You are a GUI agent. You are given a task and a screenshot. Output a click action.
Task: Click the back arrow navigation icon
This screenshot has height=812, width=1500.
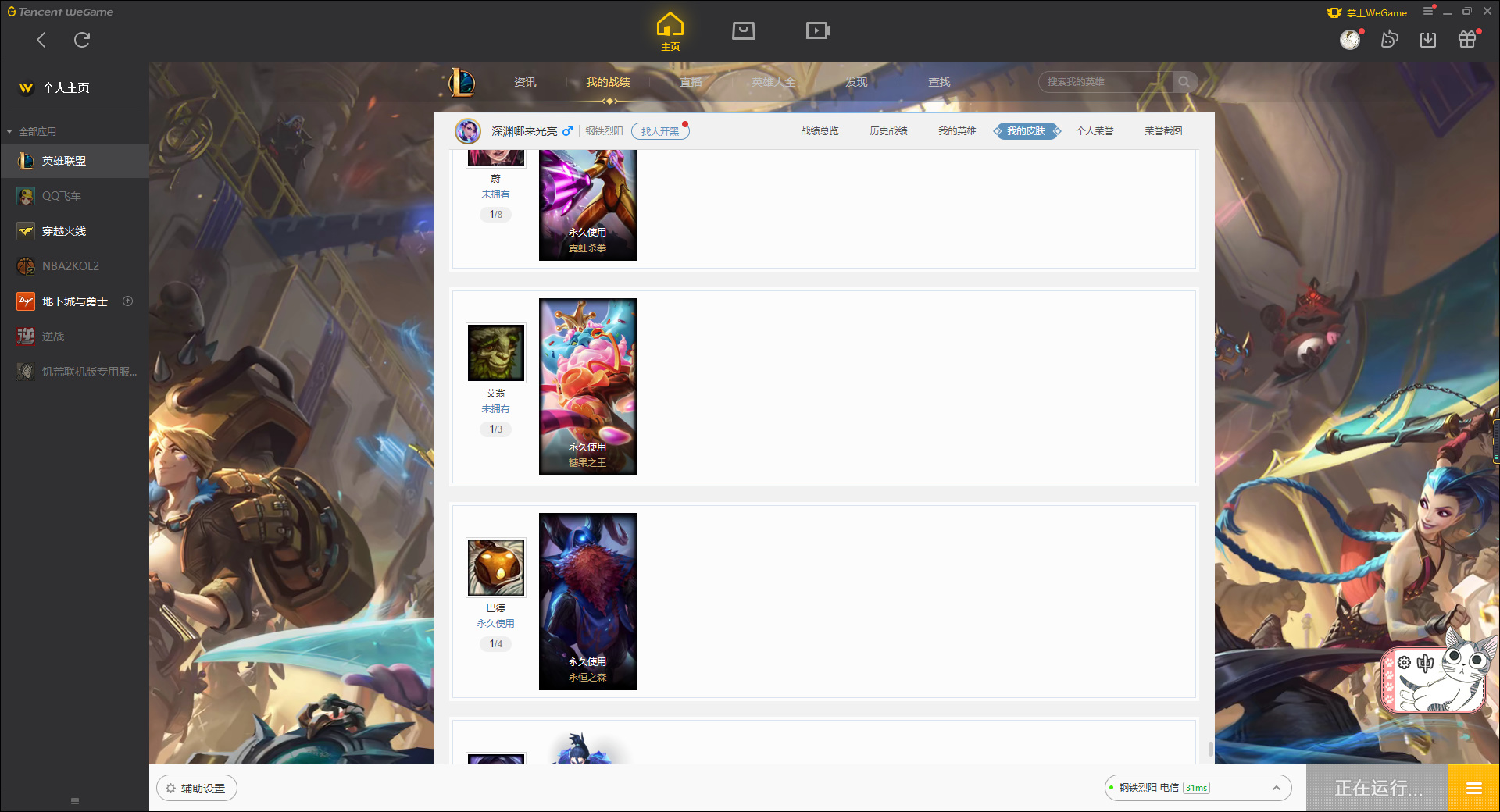click(41, 40)
